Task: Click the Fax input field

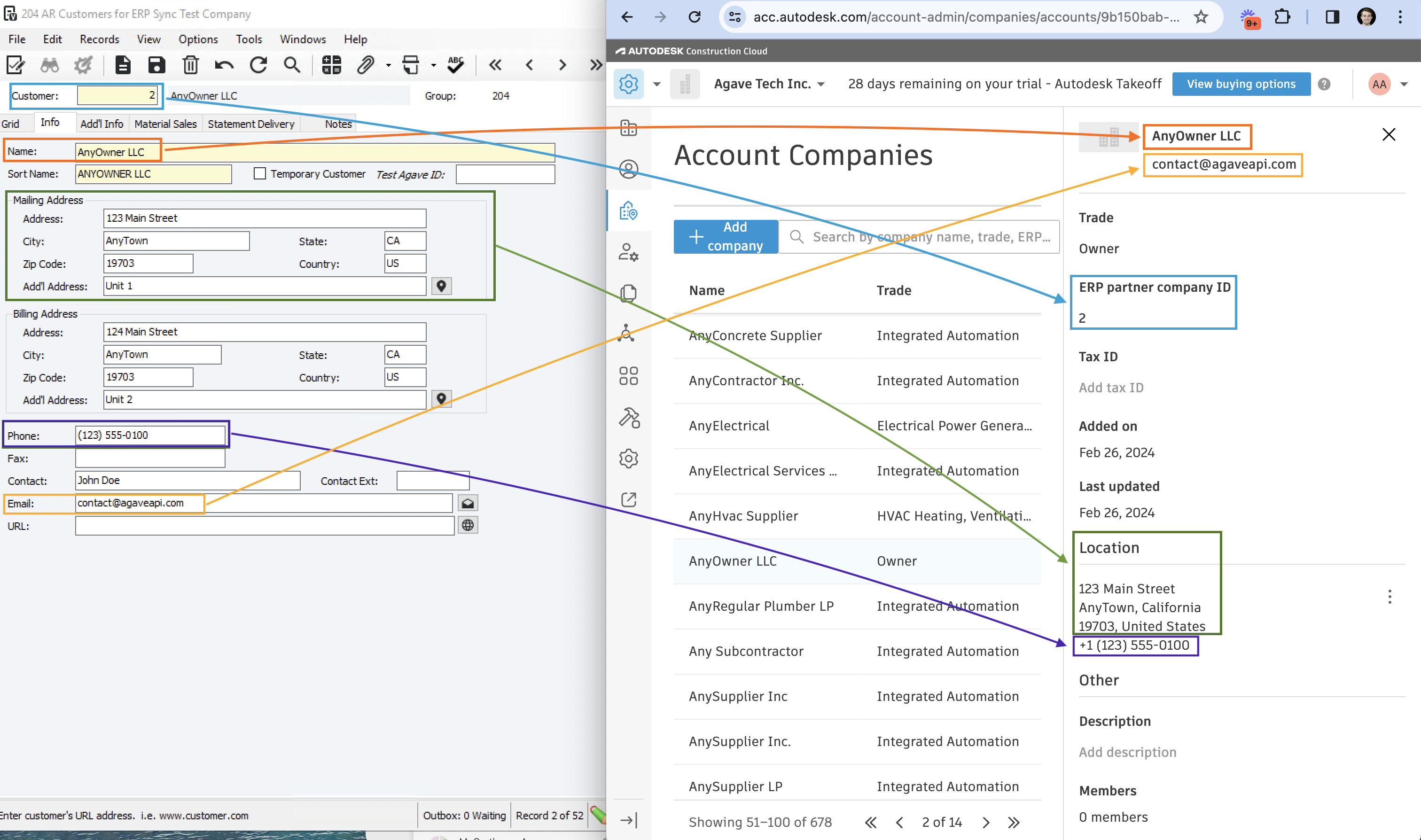Action: [150, 458]
